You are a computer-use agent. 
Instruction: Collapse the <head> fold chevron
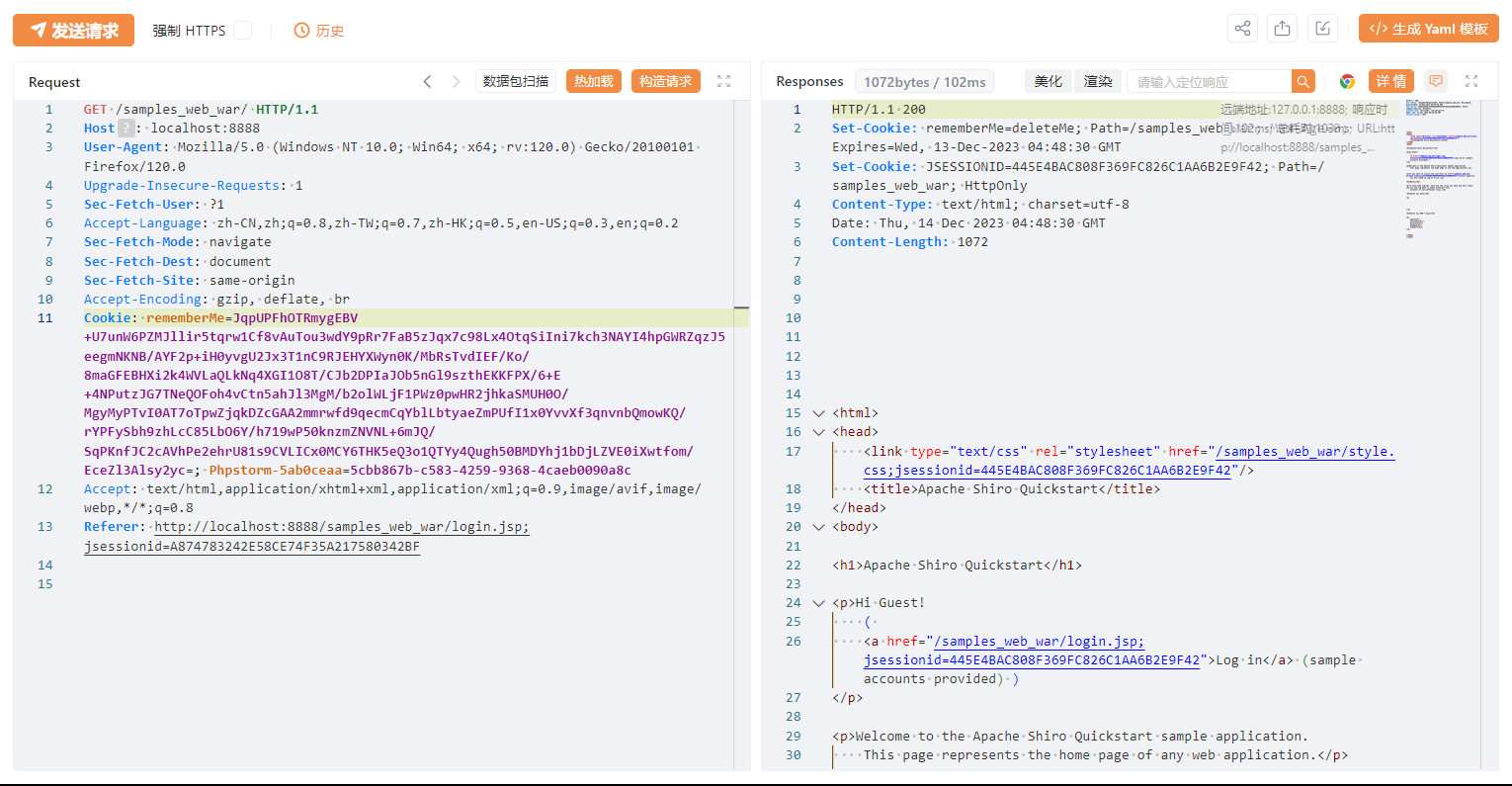(818, 432)
